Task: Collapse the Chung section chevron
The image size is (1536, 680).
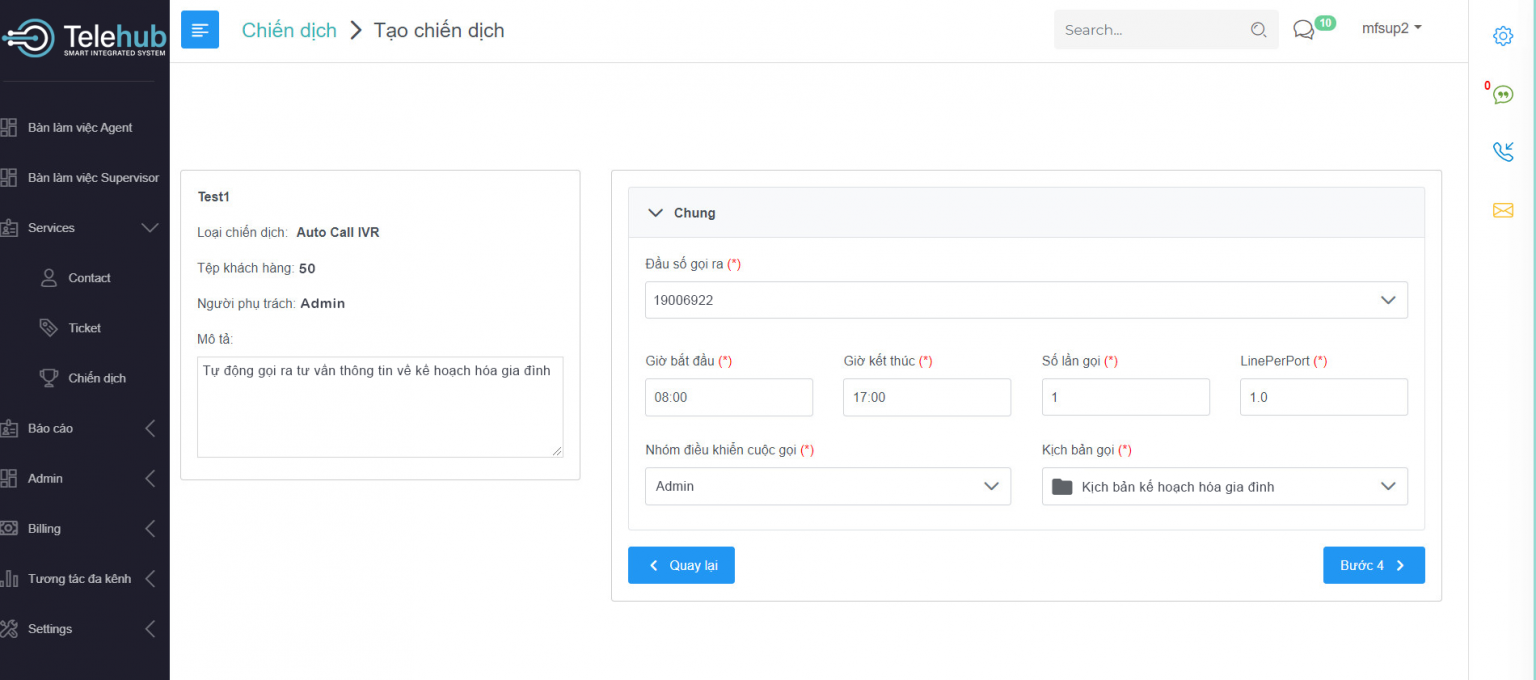Action: coord(655,212)
